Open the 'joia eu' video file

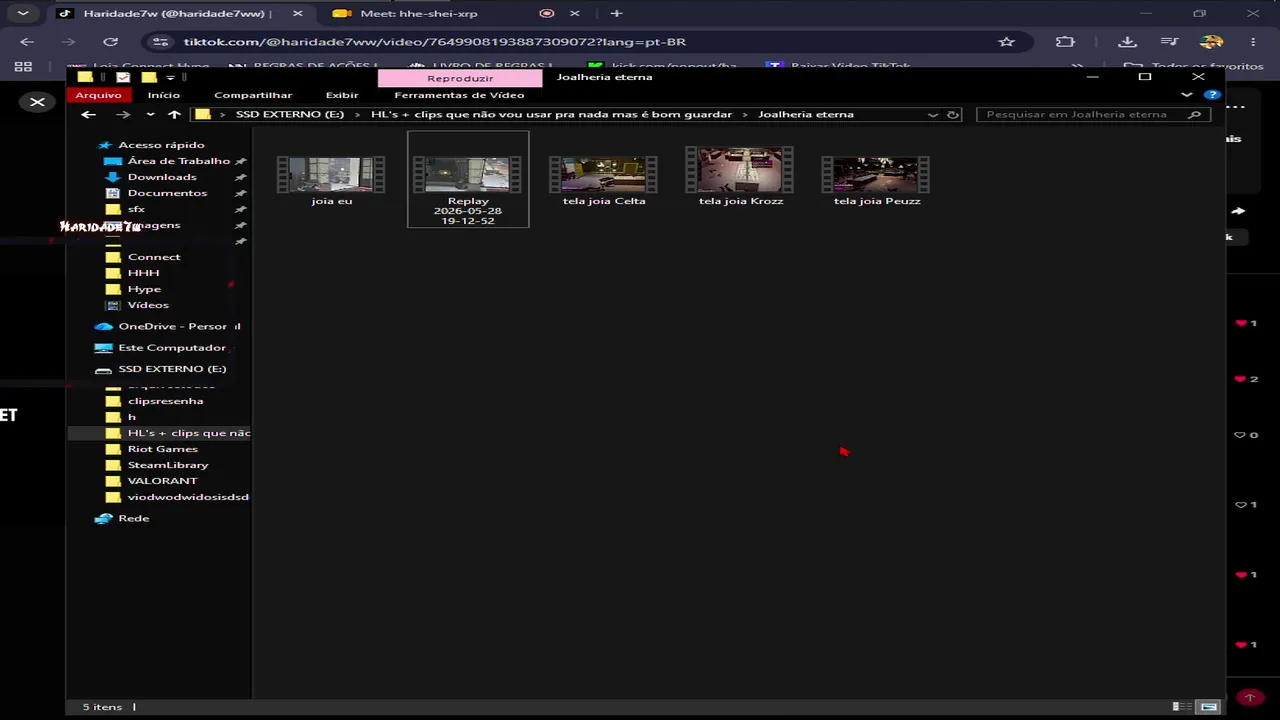pyautogui.click(x=331, y=181)
